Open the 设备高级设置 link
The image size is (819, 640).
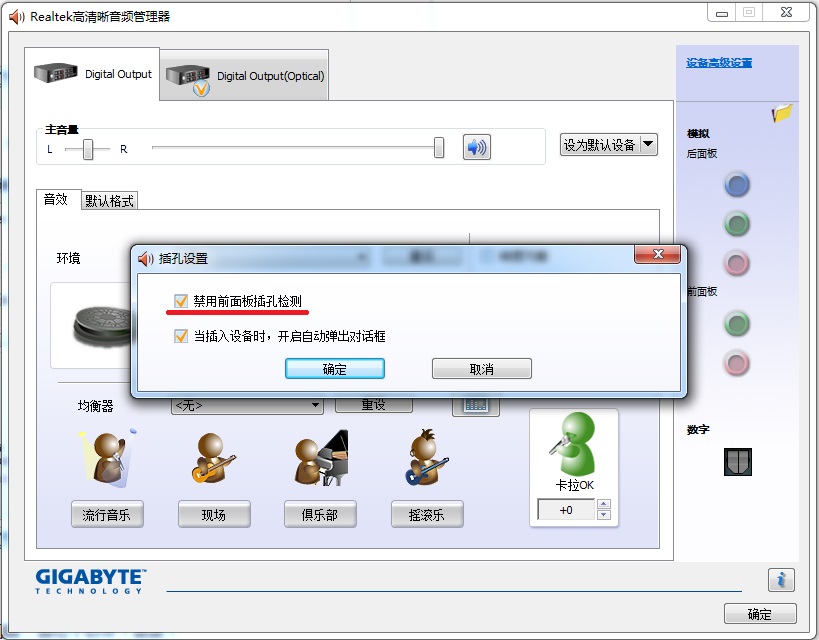pyautogui.click(x=719, y=63)
